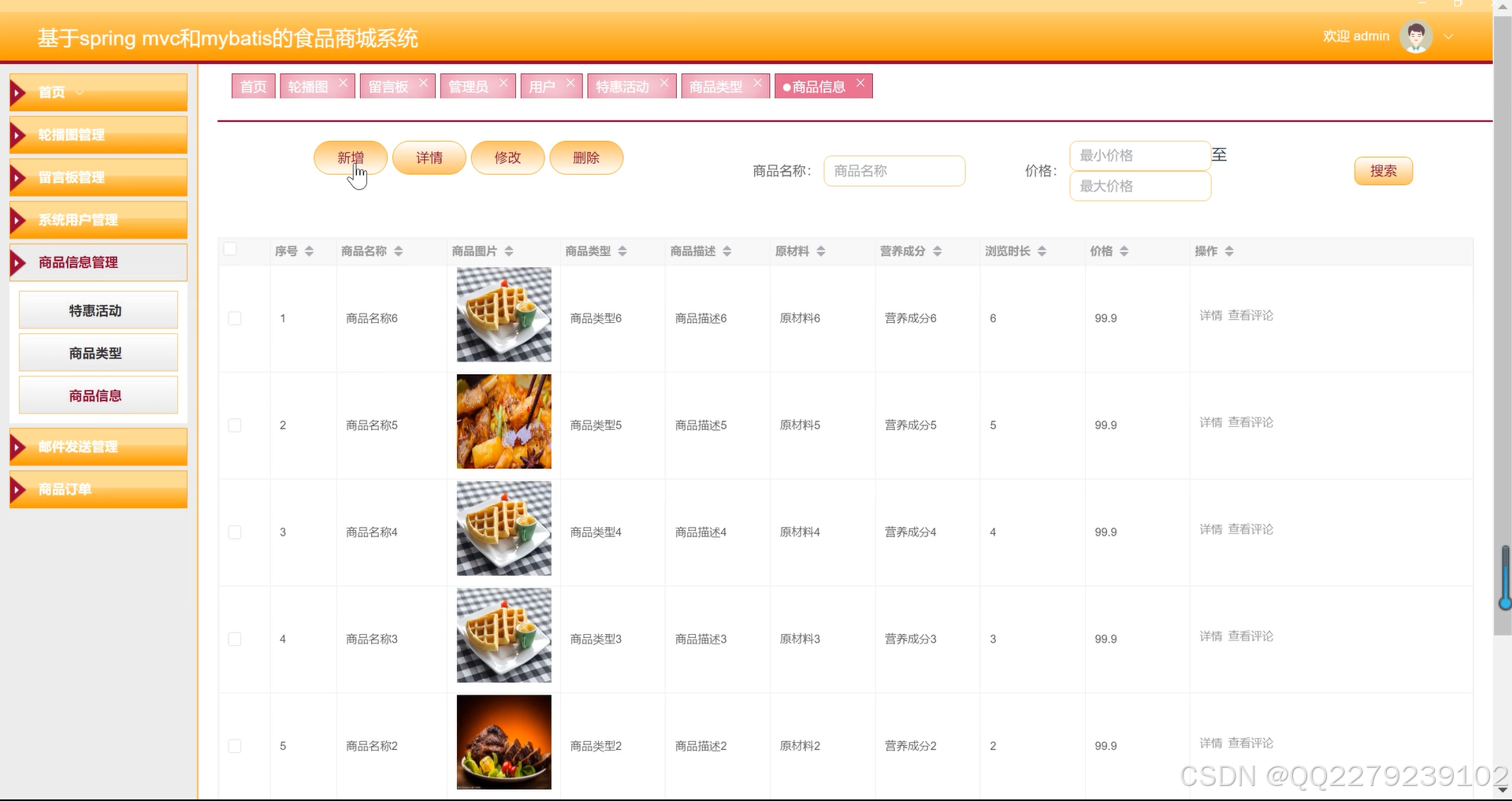Viewport: 1512px width, 801px height.
Task: Click the 商品名称 search input field
Action: 894,171
